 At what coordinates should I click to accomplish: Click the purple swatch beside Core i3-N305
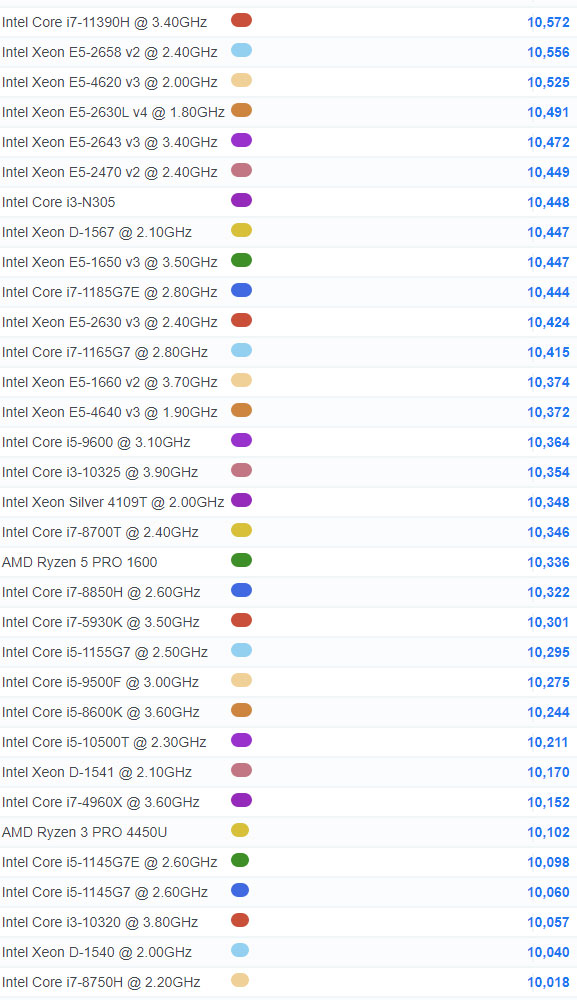241,200
